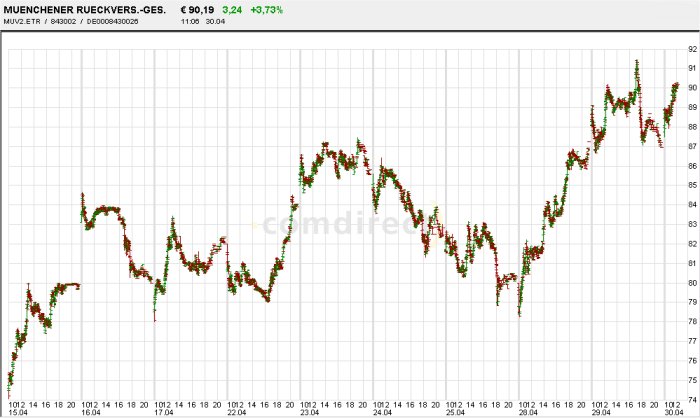Click the 76 price axis label

click(x=692, y=361)
